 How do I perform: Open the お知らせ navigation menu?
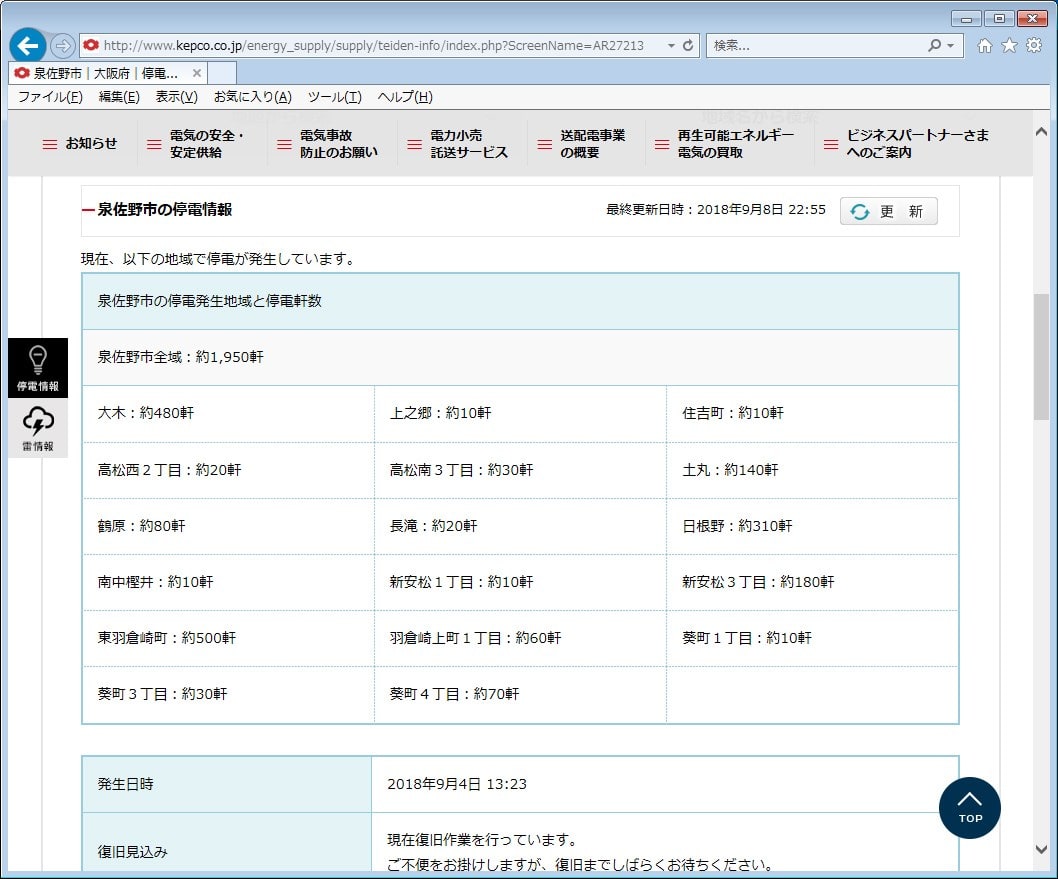(x=80, y=144)
